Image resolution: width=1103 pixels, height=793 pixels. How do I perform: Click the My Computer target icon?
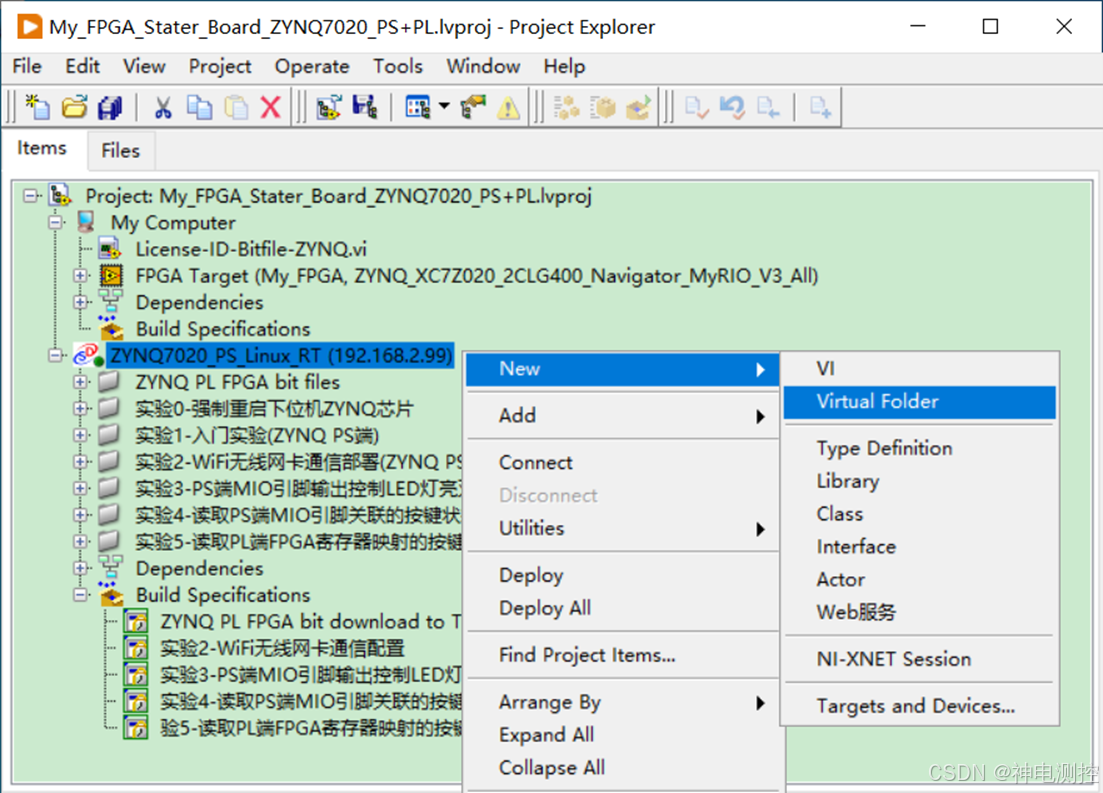86,222
